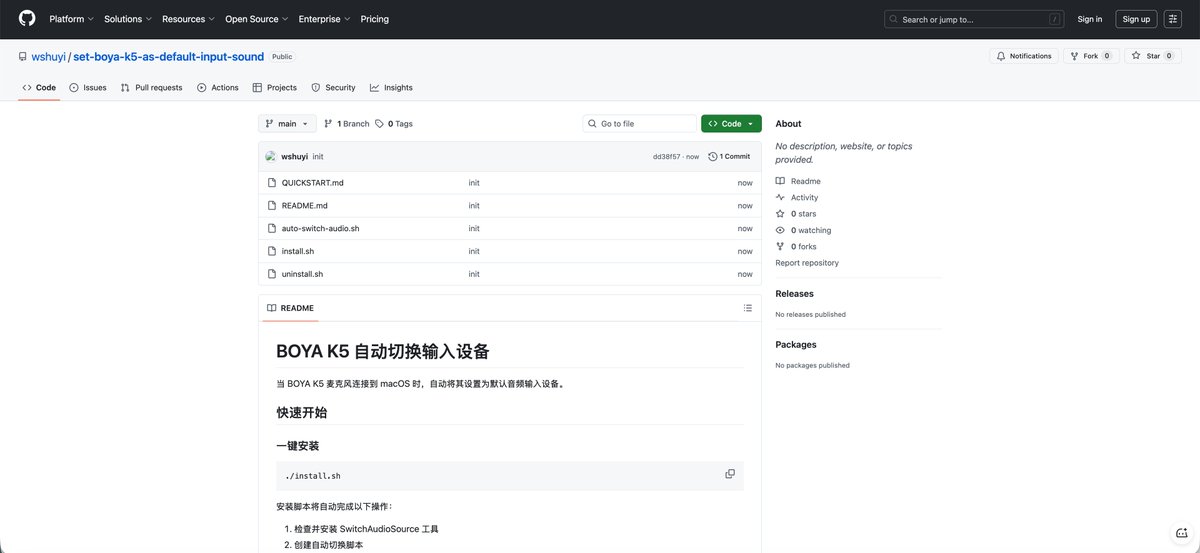Click the floating icon at bottom right corner
1200x553 pixels.
click(1180, 533)
